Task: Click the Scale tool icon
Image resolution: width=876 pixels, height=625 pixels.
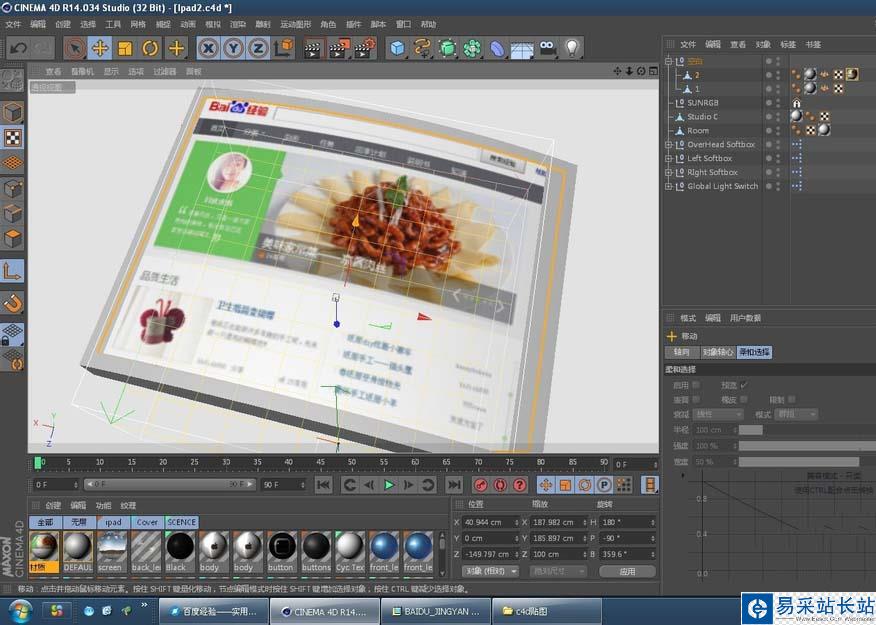Action: (125, 47)
